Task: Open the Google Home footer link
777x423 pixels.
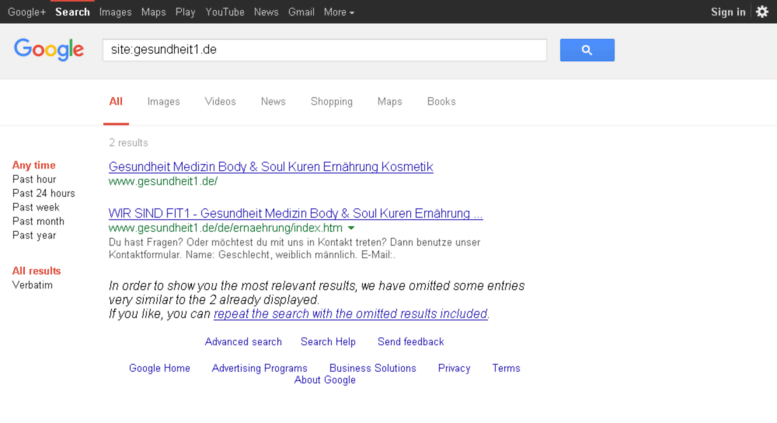Action: (x=160, y=369)
